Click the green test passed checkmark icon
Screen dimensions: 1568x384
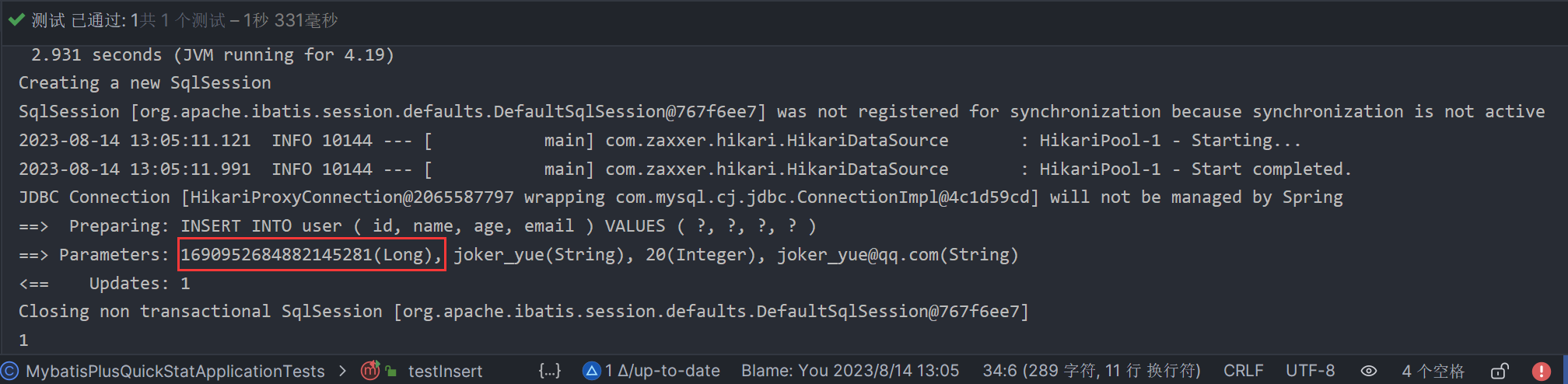click(16, 20)
